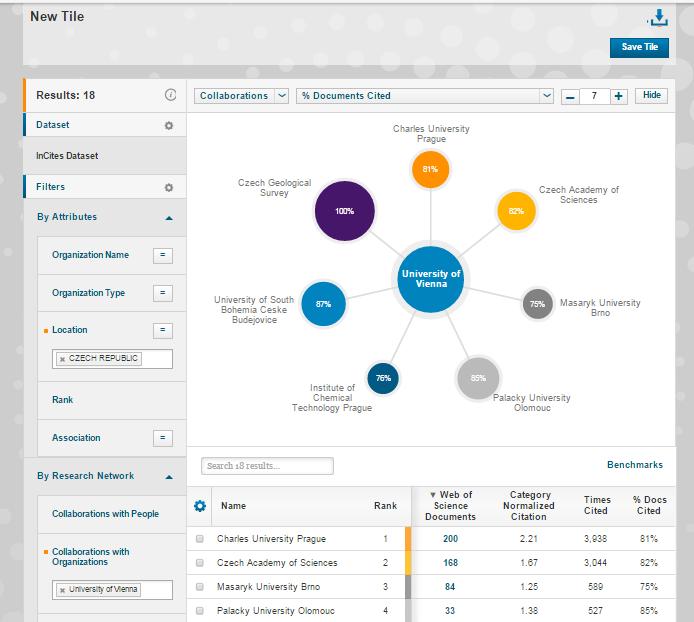Tick the Masaryk University Brno checkbox
The width and height of the screenshot is (694, 622).
(x=200, y=587)
